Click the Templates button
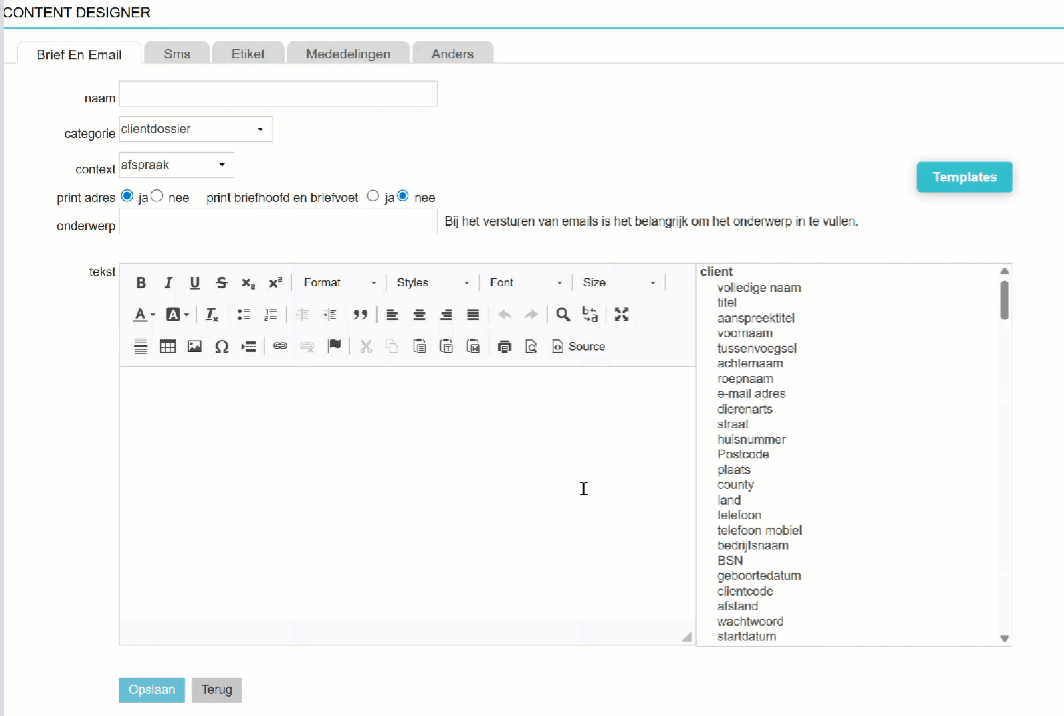This screenshot has height=716, width=1064. [964, 177]
